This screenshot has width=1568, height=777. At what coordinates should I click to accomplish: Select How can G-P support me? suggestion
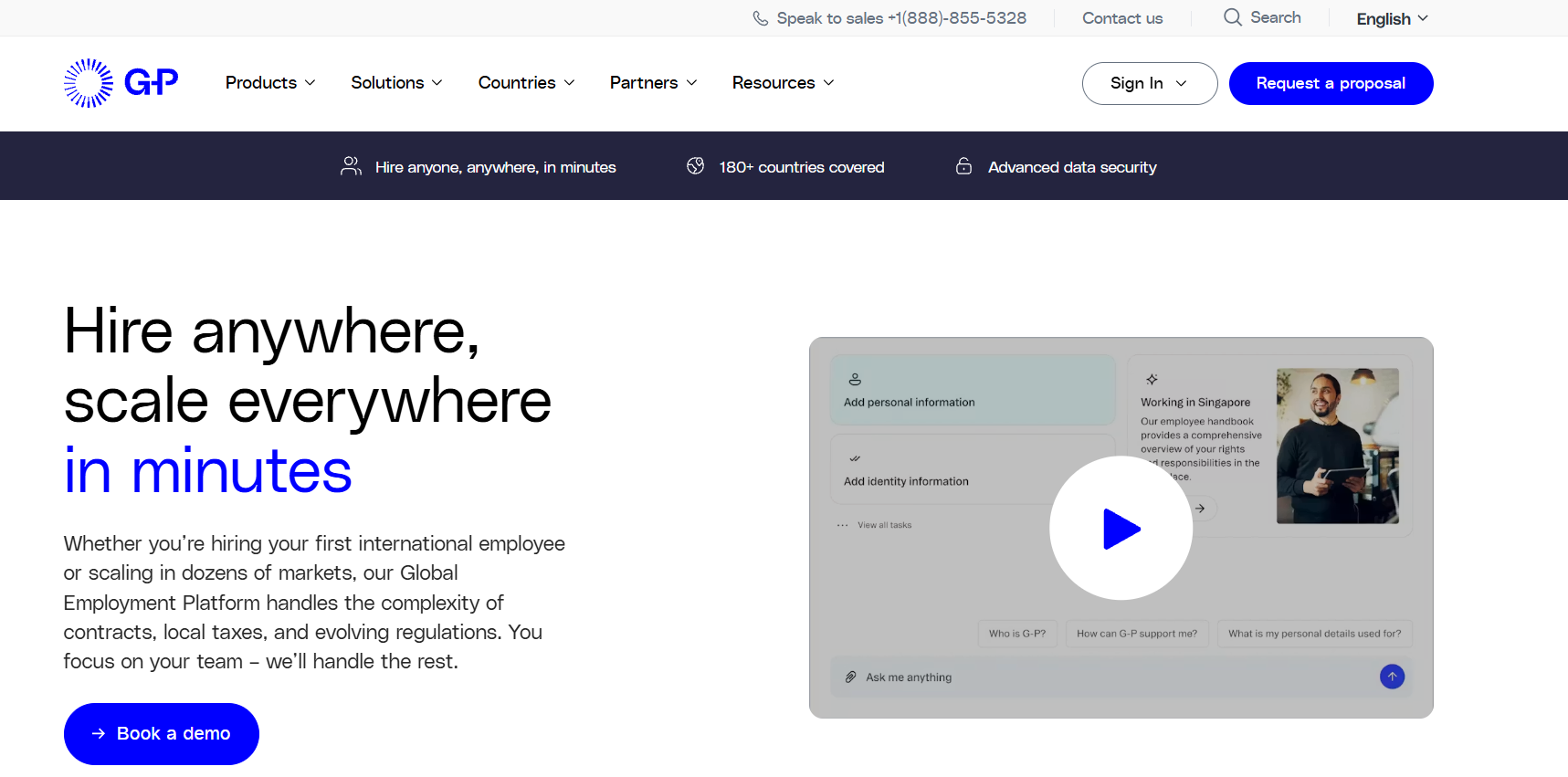[x=1137, y=634]
